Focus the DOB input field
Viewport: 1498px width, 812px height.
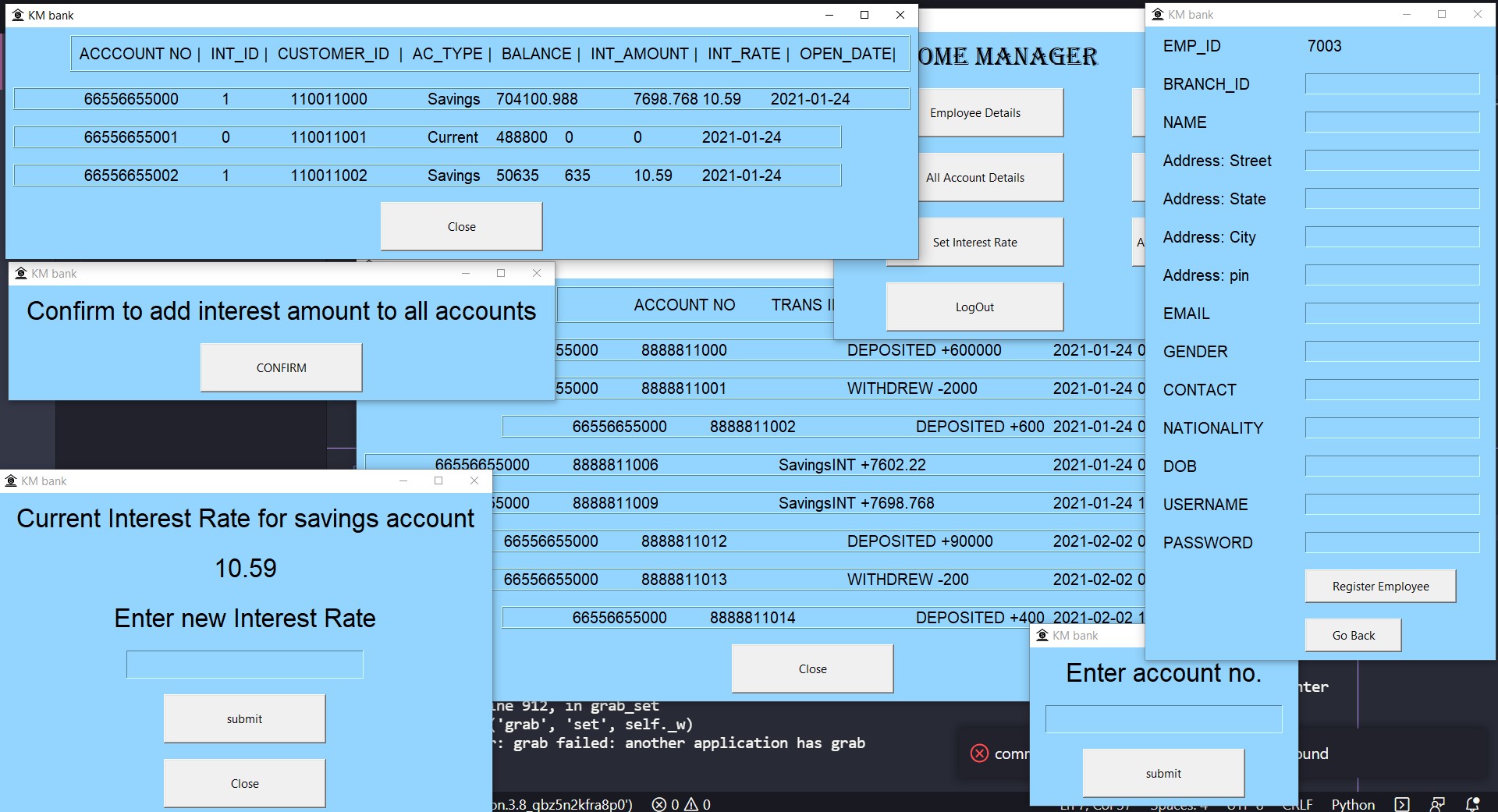[1392, 466]
